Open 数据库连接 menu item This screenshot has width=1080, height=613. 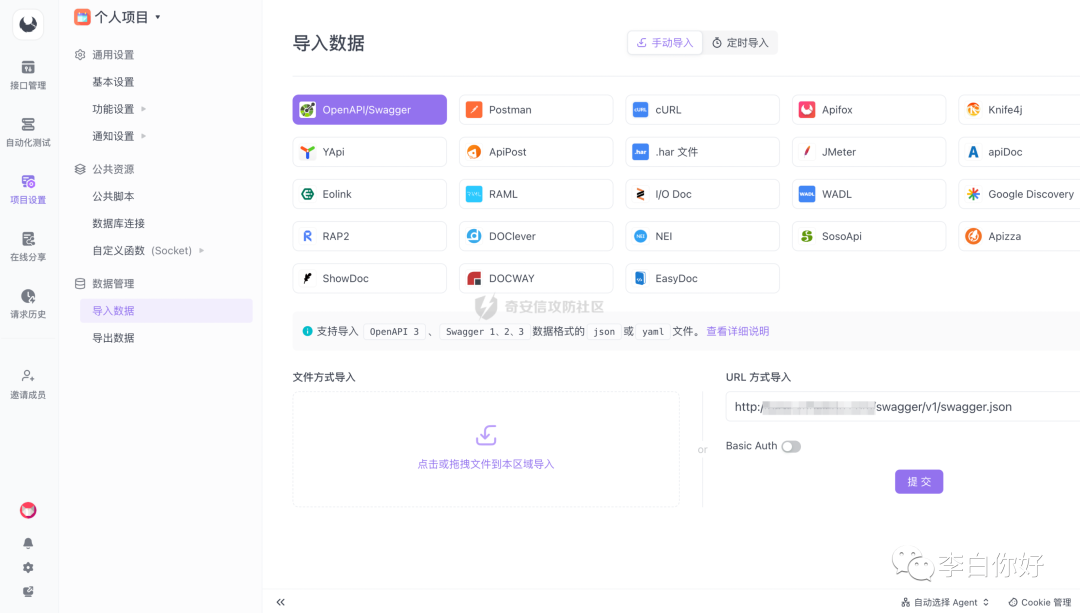click(118, 223)
